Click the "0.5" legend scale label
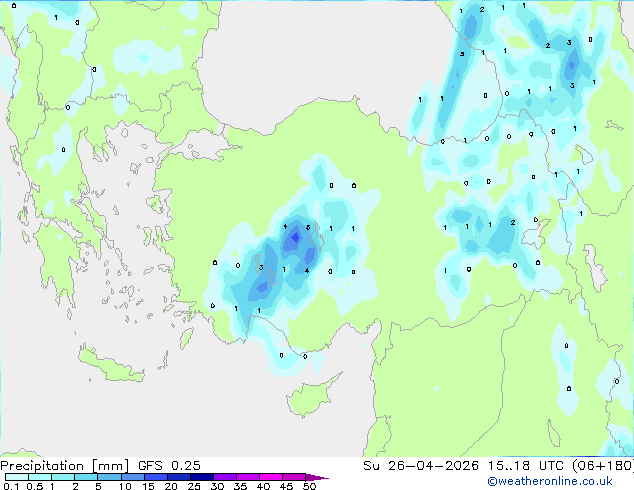Viewport: 634px width, 490px height. [x=35, y=486]
